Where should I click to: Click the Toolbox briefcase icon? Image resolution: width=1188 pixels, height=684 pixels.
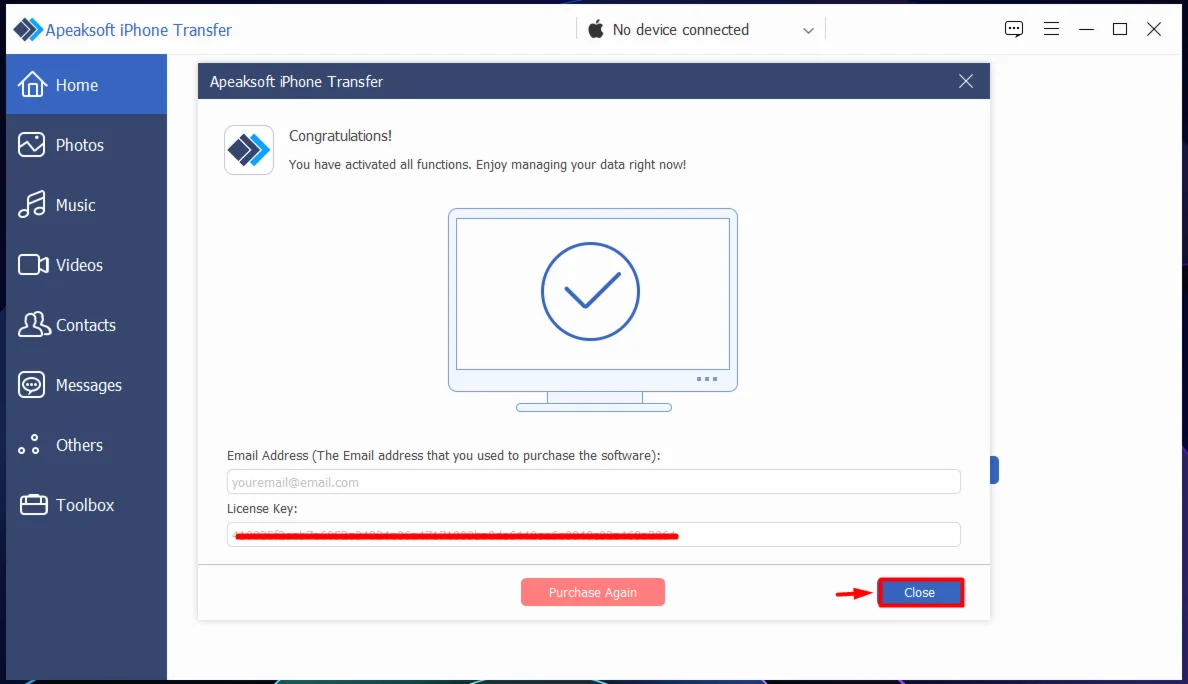coord(33,504)
